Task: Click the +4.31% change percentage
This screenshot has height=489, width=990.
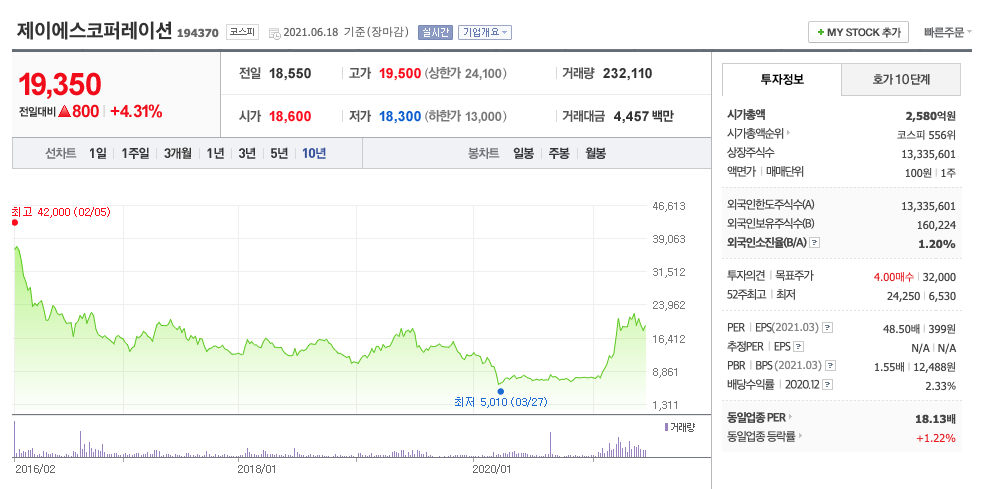Action: click(x=136, y=112)
